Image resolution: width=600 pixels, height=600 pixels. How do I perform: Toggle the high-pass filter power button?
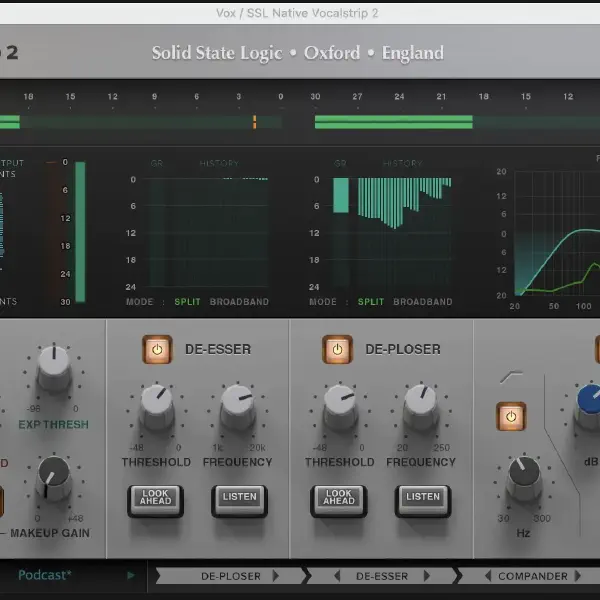point(511,416)
